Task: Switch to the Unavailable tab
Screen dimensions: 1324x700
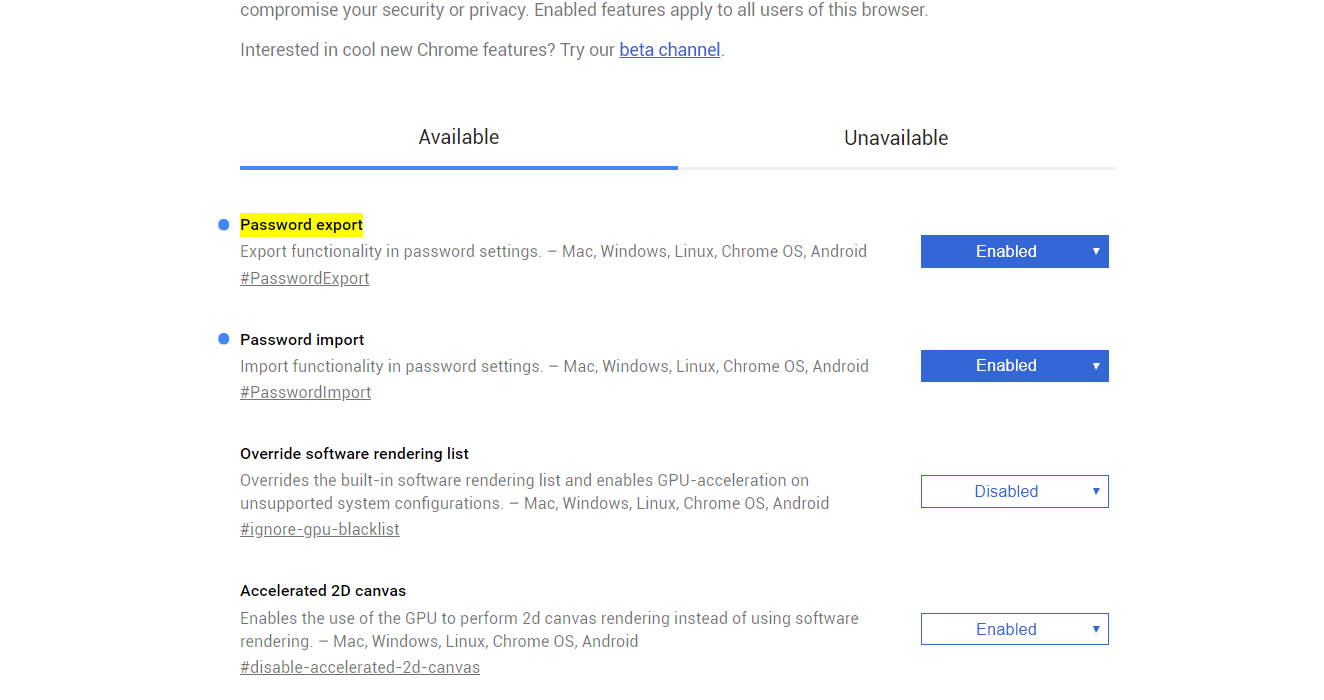Action: [896, 138]
